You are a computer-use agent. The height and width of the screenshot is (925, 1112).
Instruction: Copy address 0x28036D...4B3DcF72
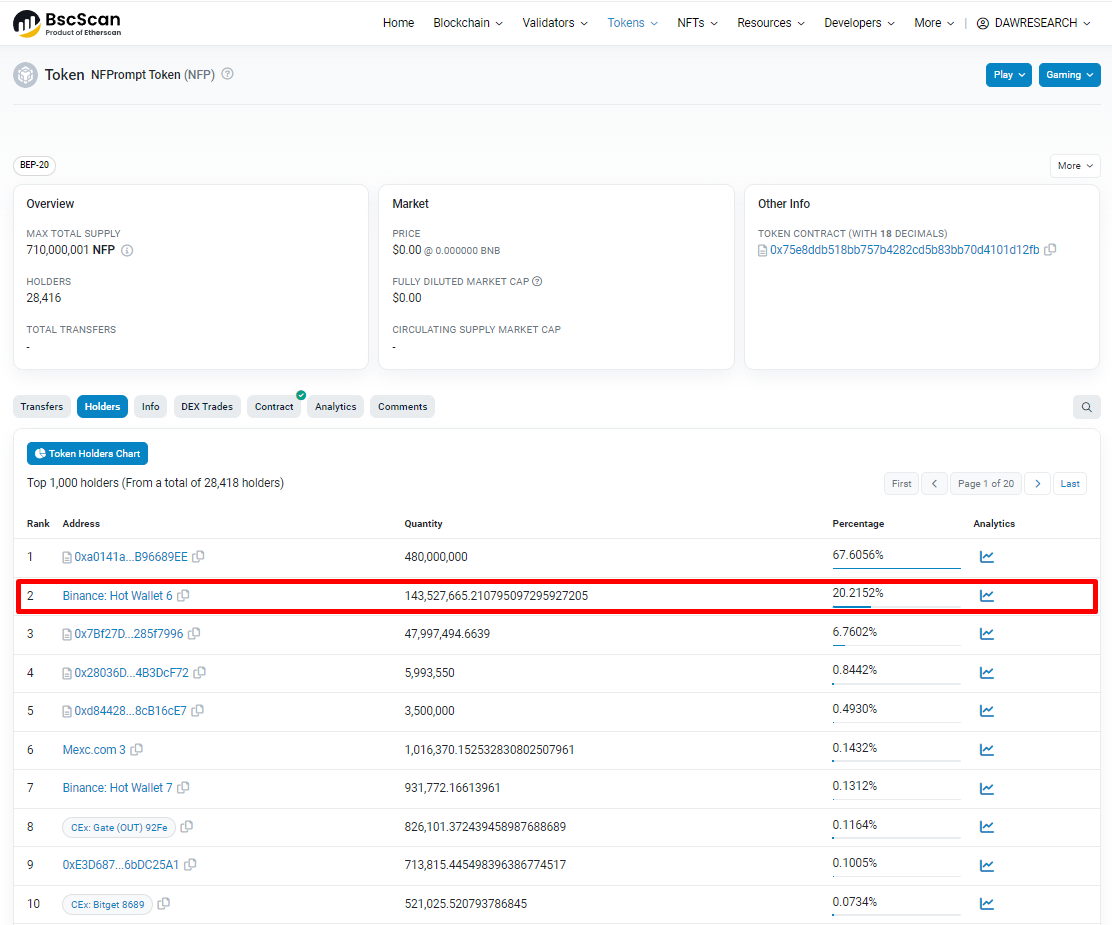tap(199, 672)
